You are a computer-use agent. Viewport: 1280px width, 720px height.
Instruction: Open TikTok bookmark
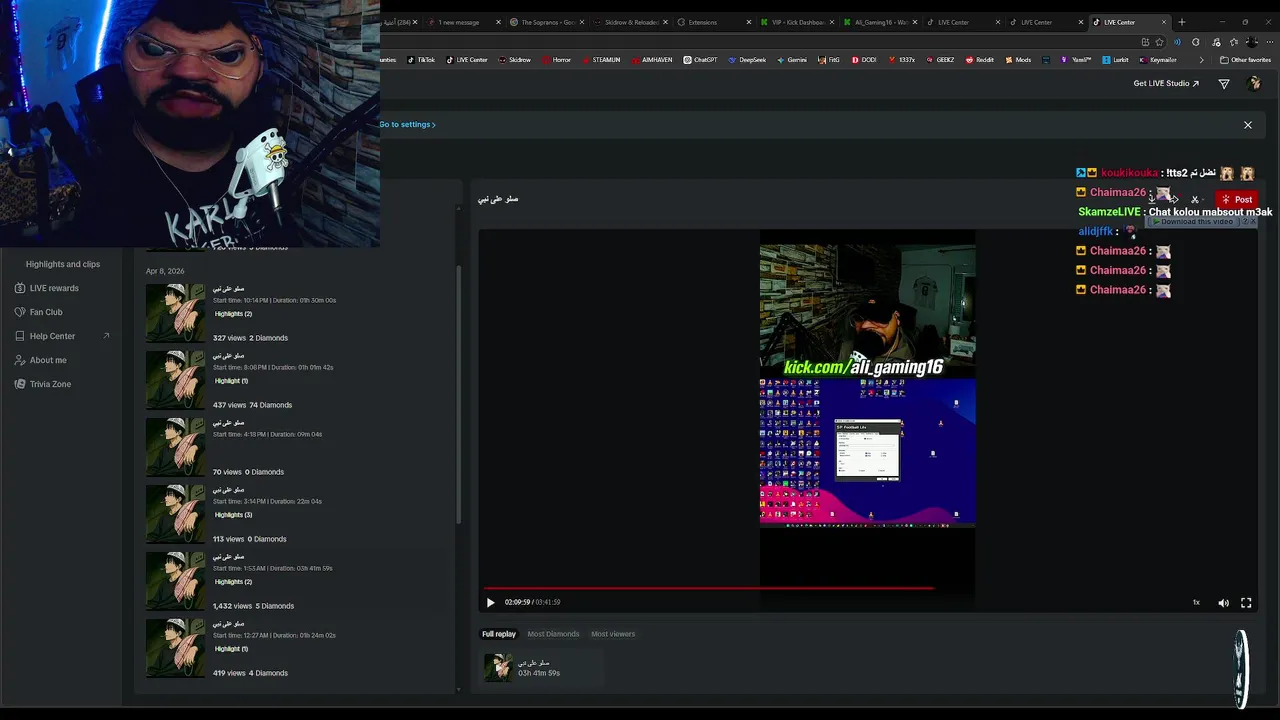point(421,60)
